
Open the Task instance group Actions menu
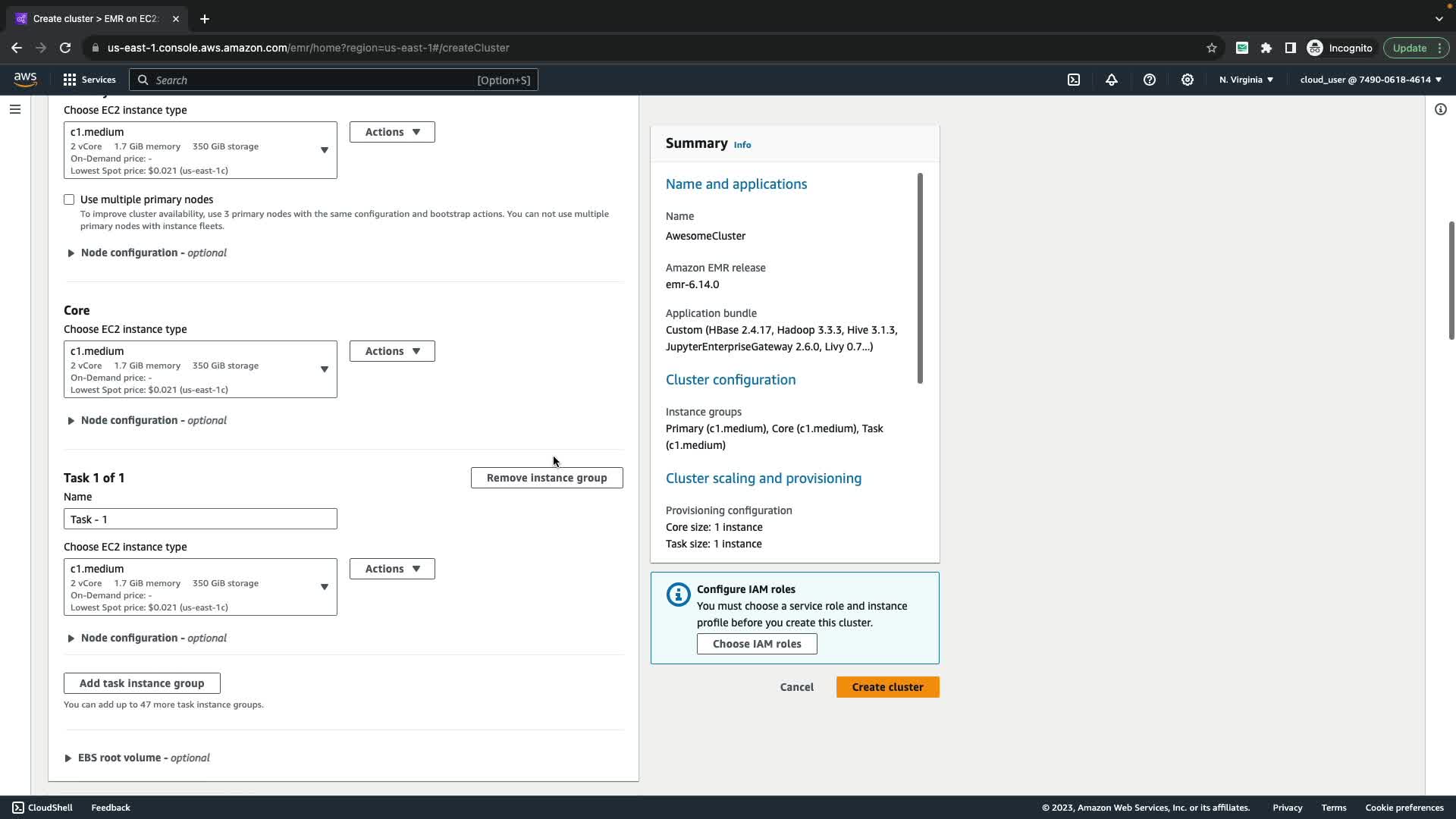point(392,569)
